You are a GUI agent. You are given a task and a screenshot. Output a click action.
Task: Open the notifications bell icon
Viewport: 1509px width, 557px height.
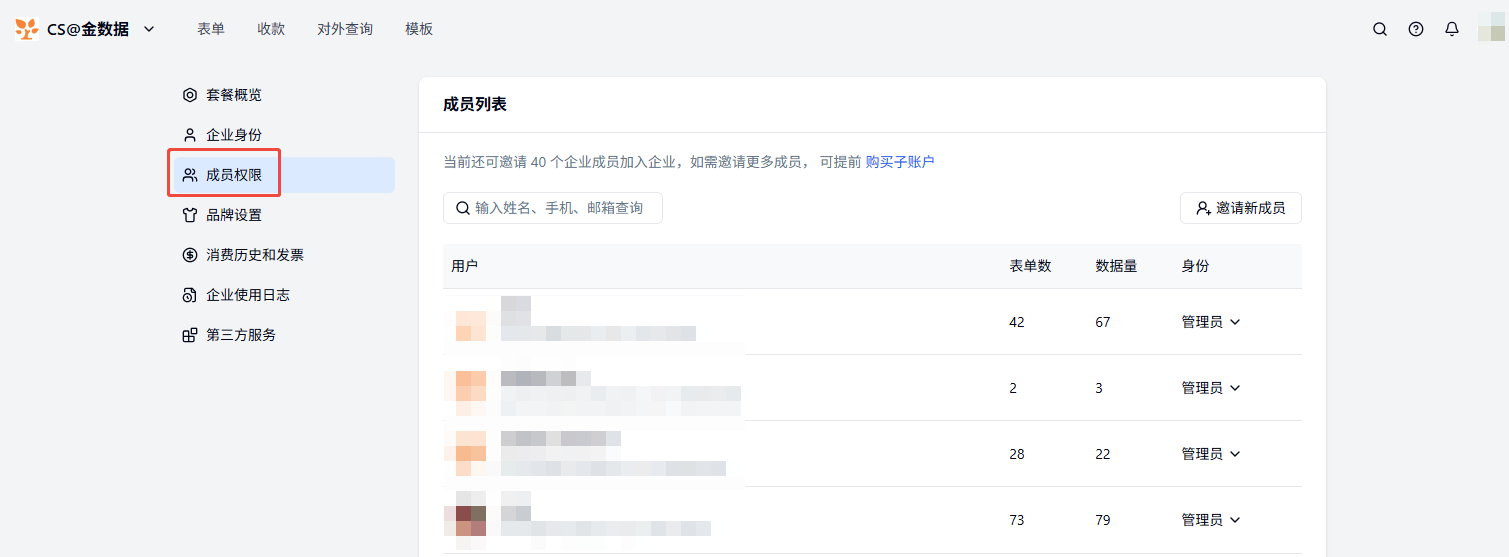[1452, 29]
